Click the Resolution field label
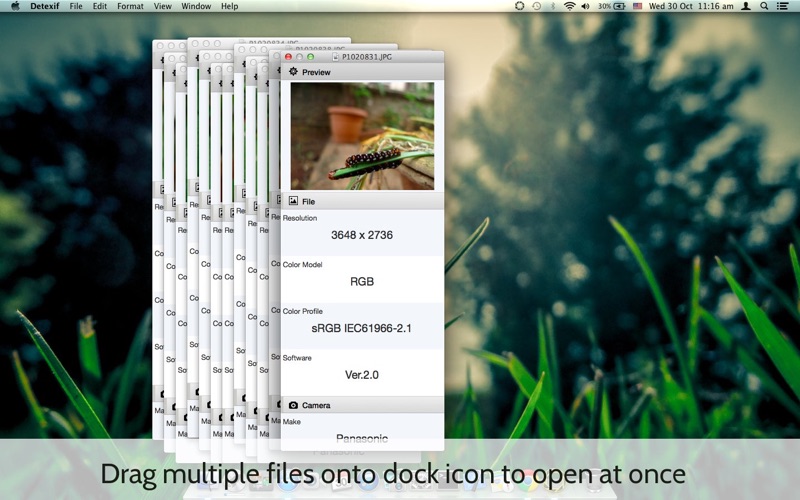 [299, 218]
